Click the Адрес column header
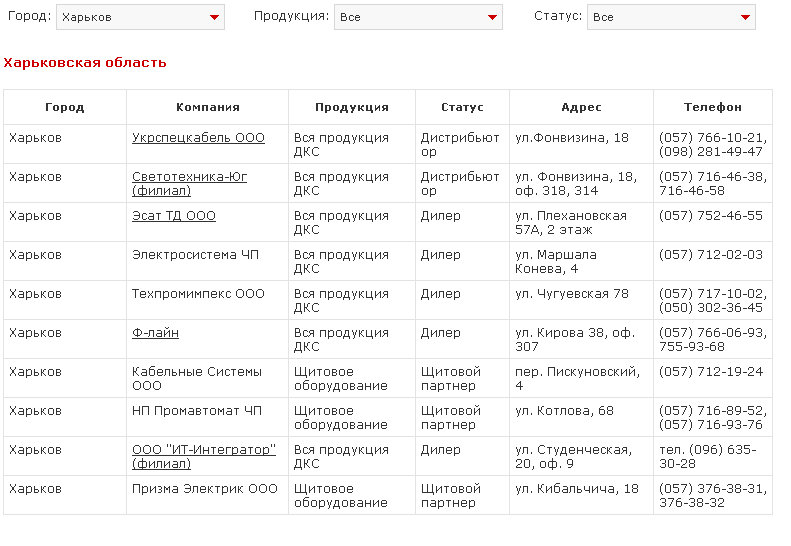 click(581, 107)
